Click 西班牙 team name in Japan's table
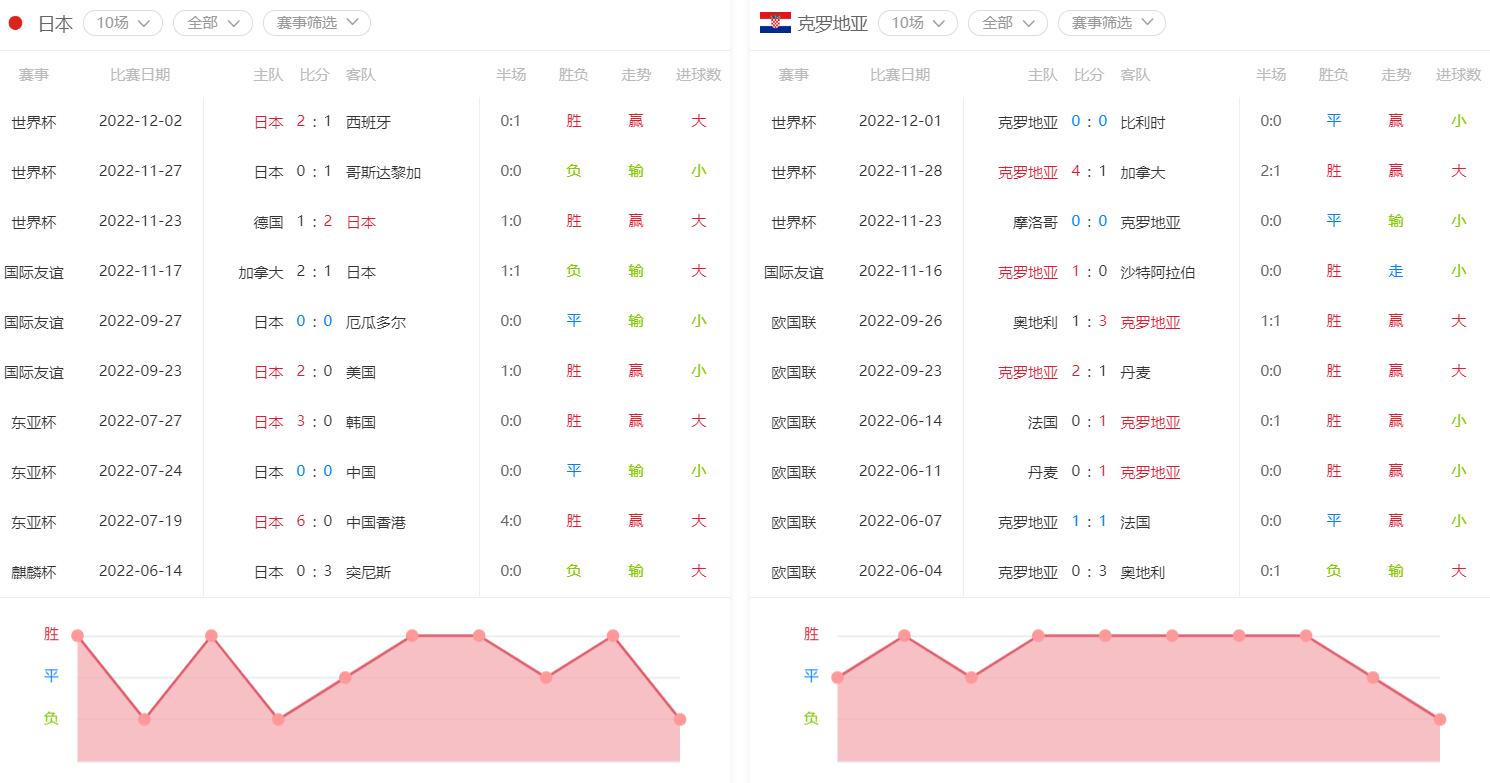1490x783 pixels. (368, 122)
